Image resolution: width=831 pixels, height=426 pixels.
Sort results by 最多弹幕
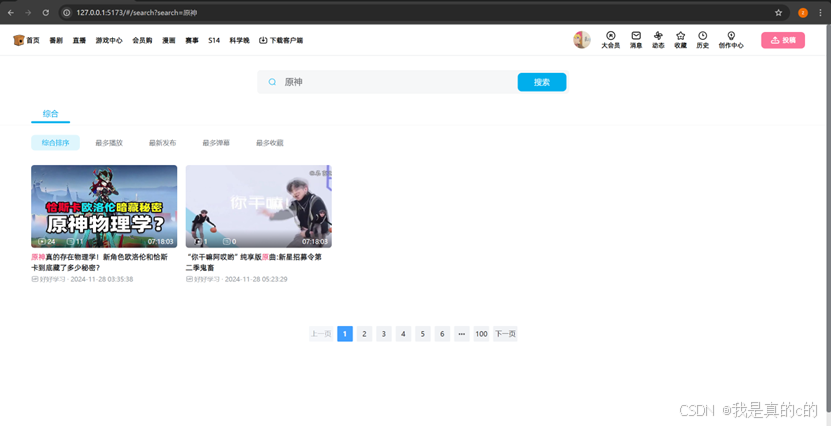click(x=216, y=143)
